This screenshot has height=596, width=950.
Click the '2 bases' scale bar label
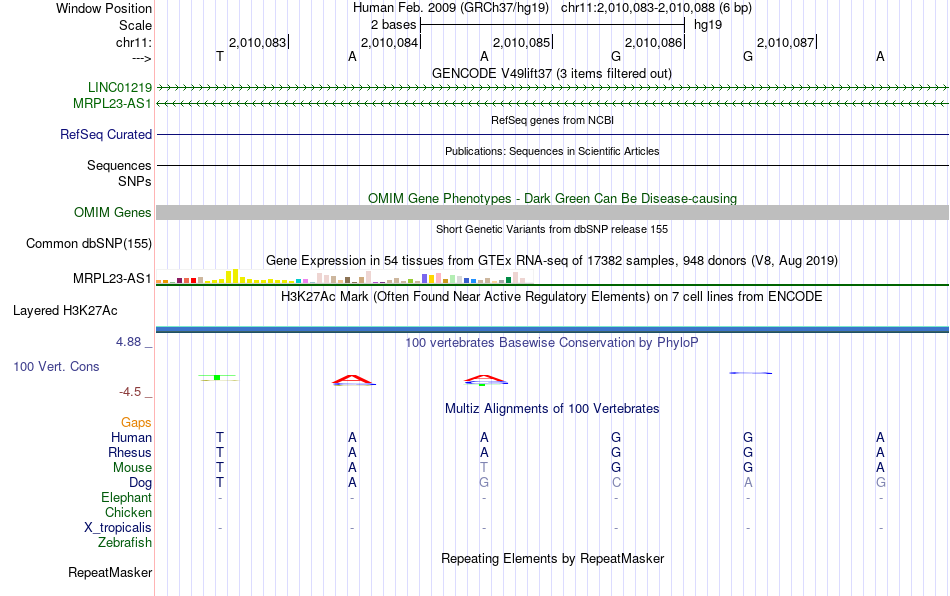click(394, 25)
